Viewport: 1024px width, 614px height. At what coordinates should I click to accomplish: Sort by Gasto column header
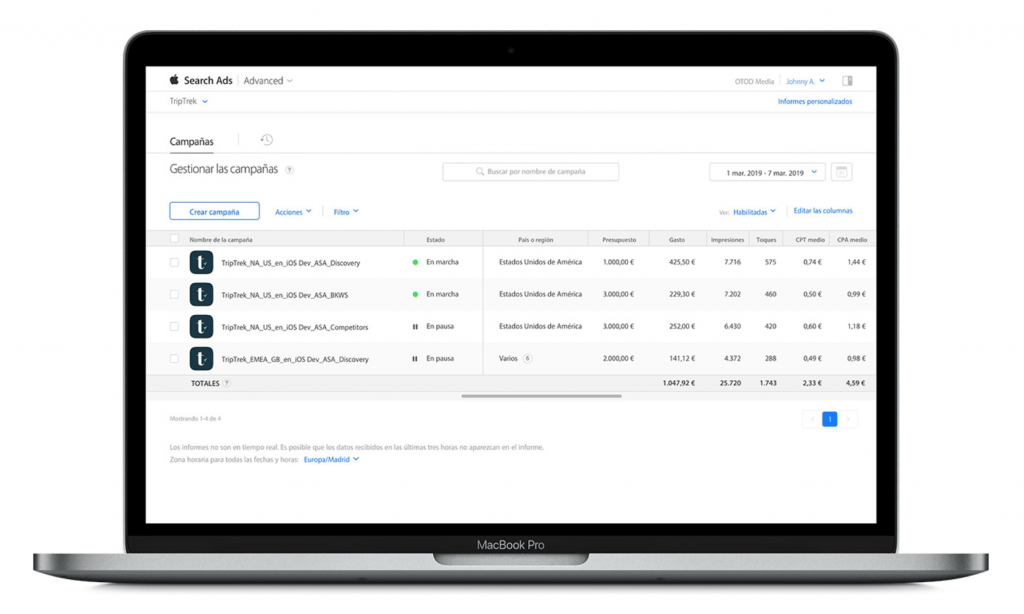(677, 240)
